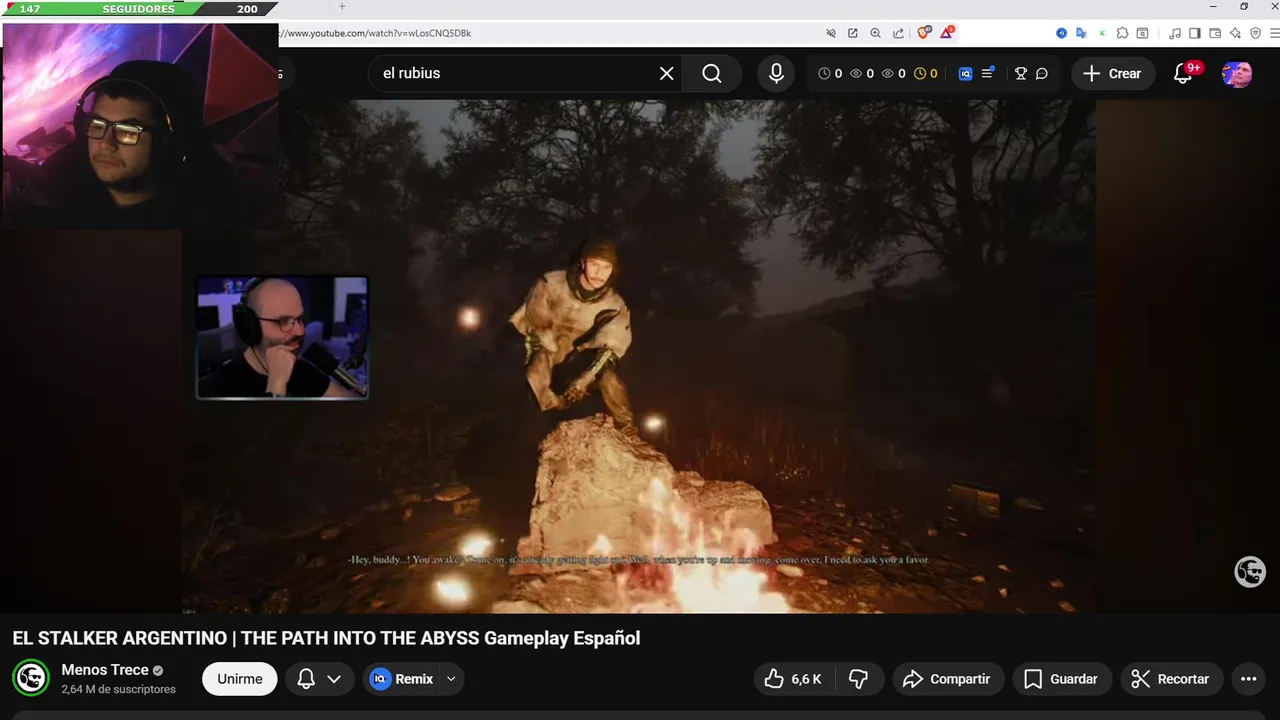Open the three-dots more actions menu

(x=1249, y=679)
